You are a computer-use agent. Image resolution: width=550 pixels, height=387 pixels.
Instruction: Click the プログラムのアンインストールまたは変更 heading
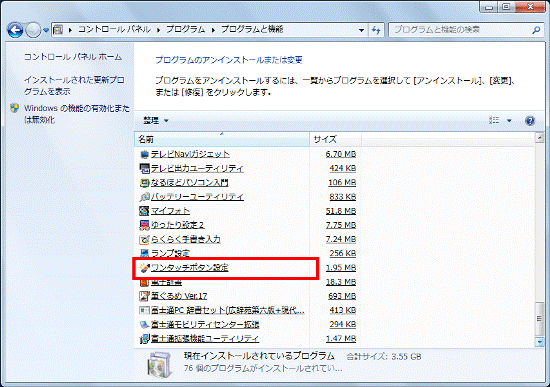(x=229, y=60)
